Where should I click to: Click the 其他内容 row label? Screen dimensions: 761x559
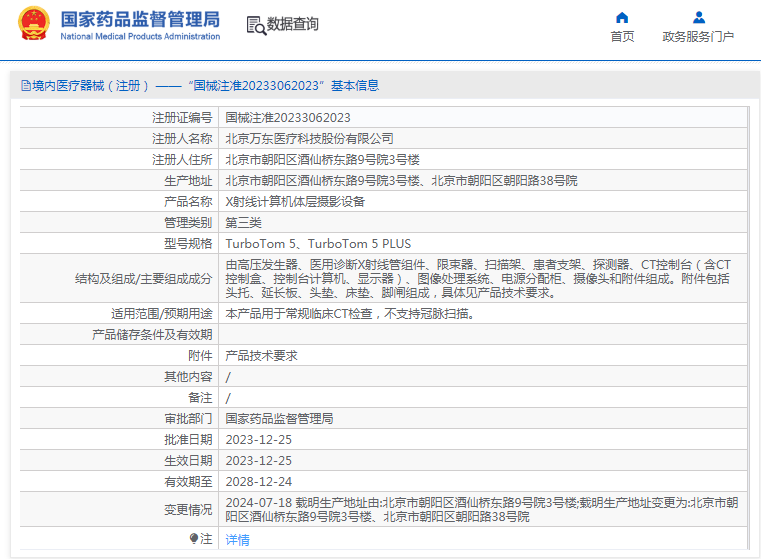[x=188, y=377]
